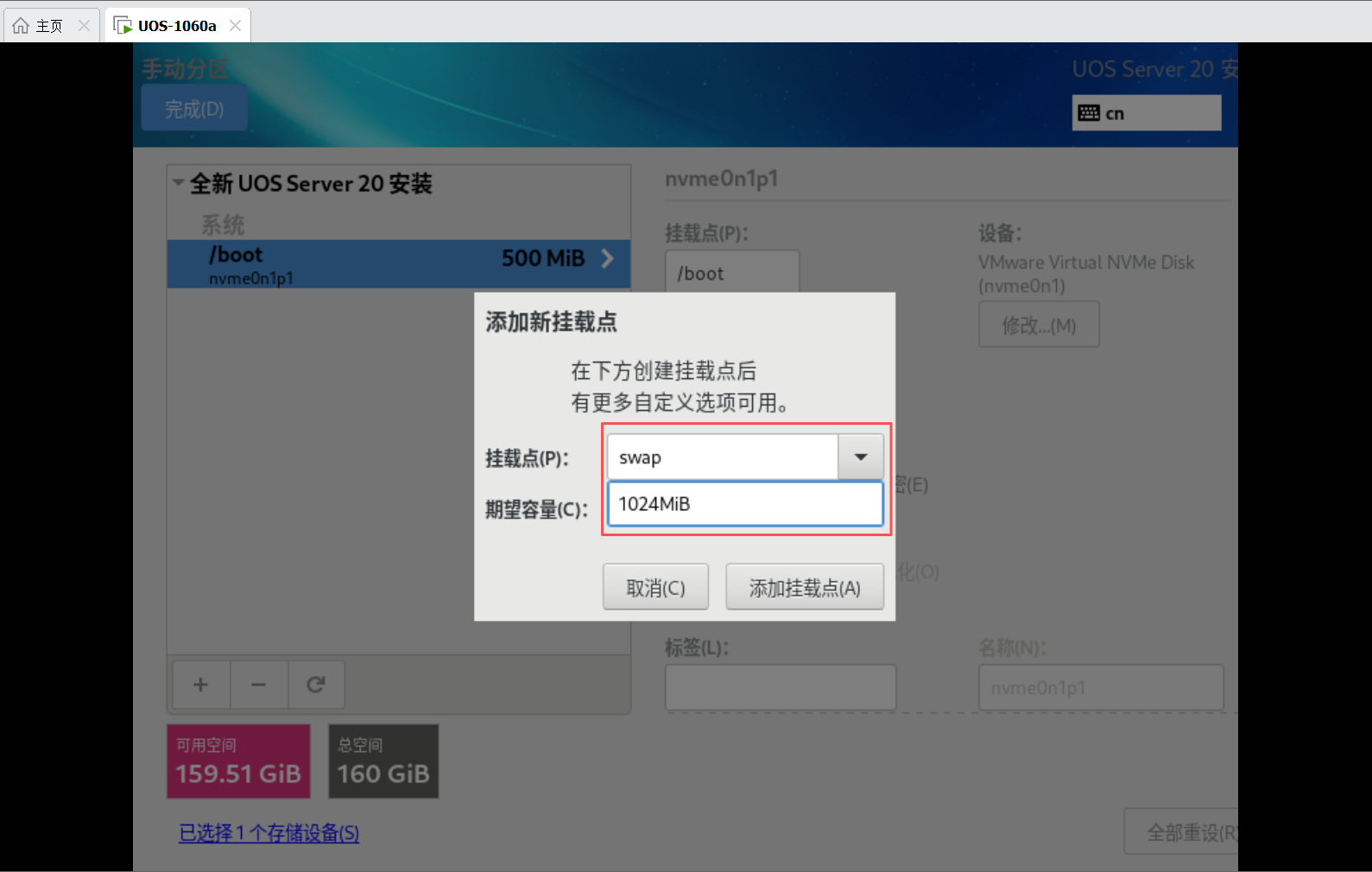1372x872 pixels.
Task: Click the 可用空间 159.51 GiB box
Action: [x=238, y=761]
